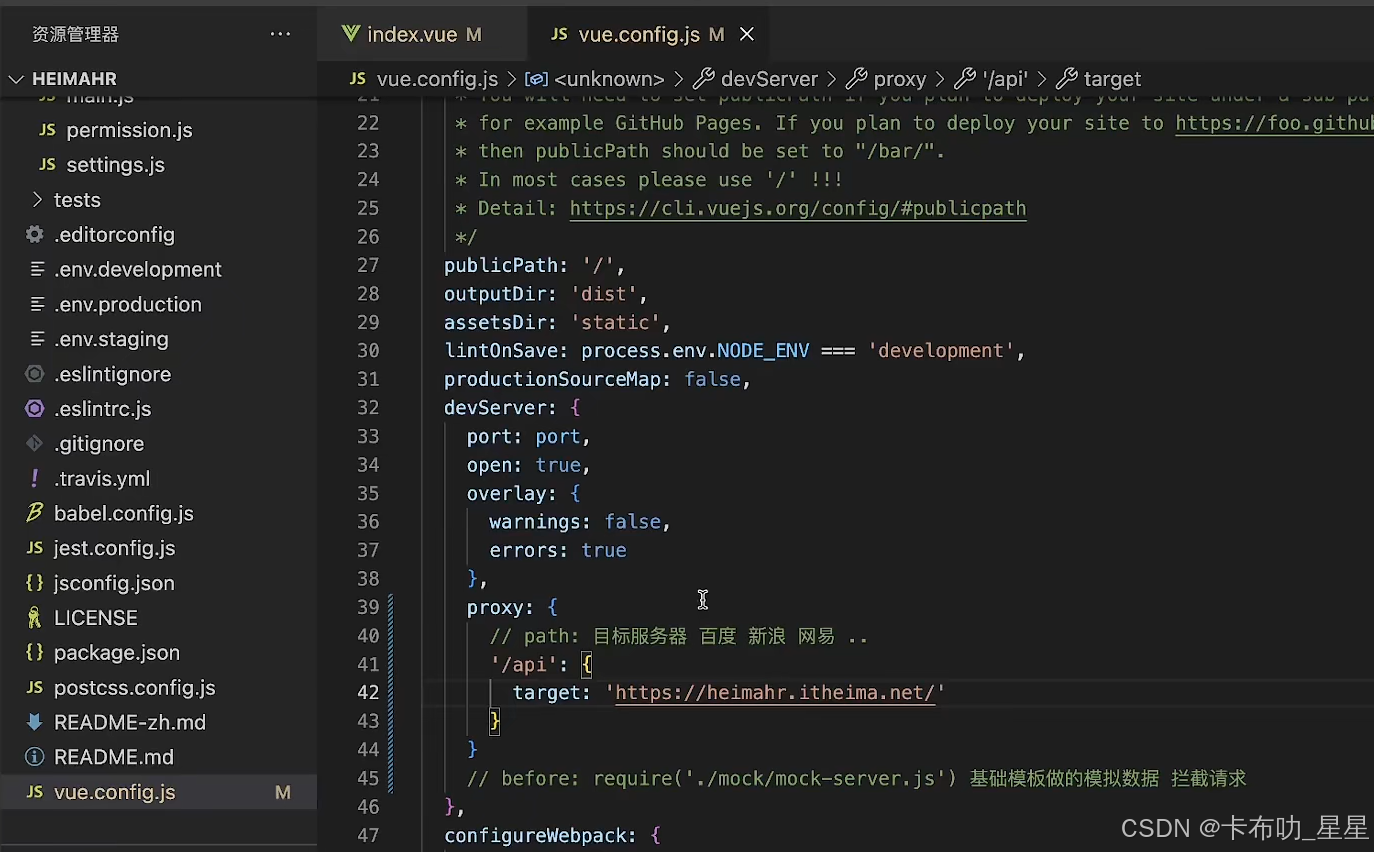Open the cli.vuejs.org publicpath link

798,208
